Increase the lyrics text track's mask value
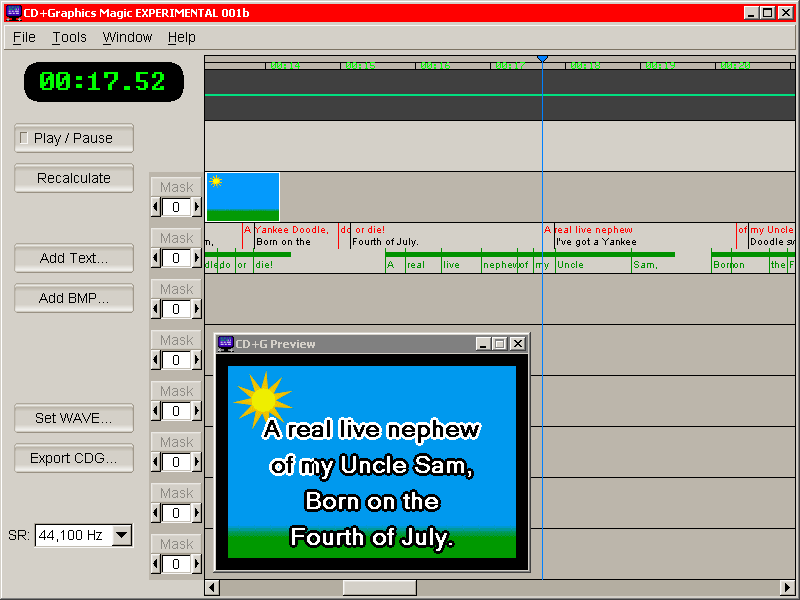Screen dimensions: 800x600 click(196, 258)
